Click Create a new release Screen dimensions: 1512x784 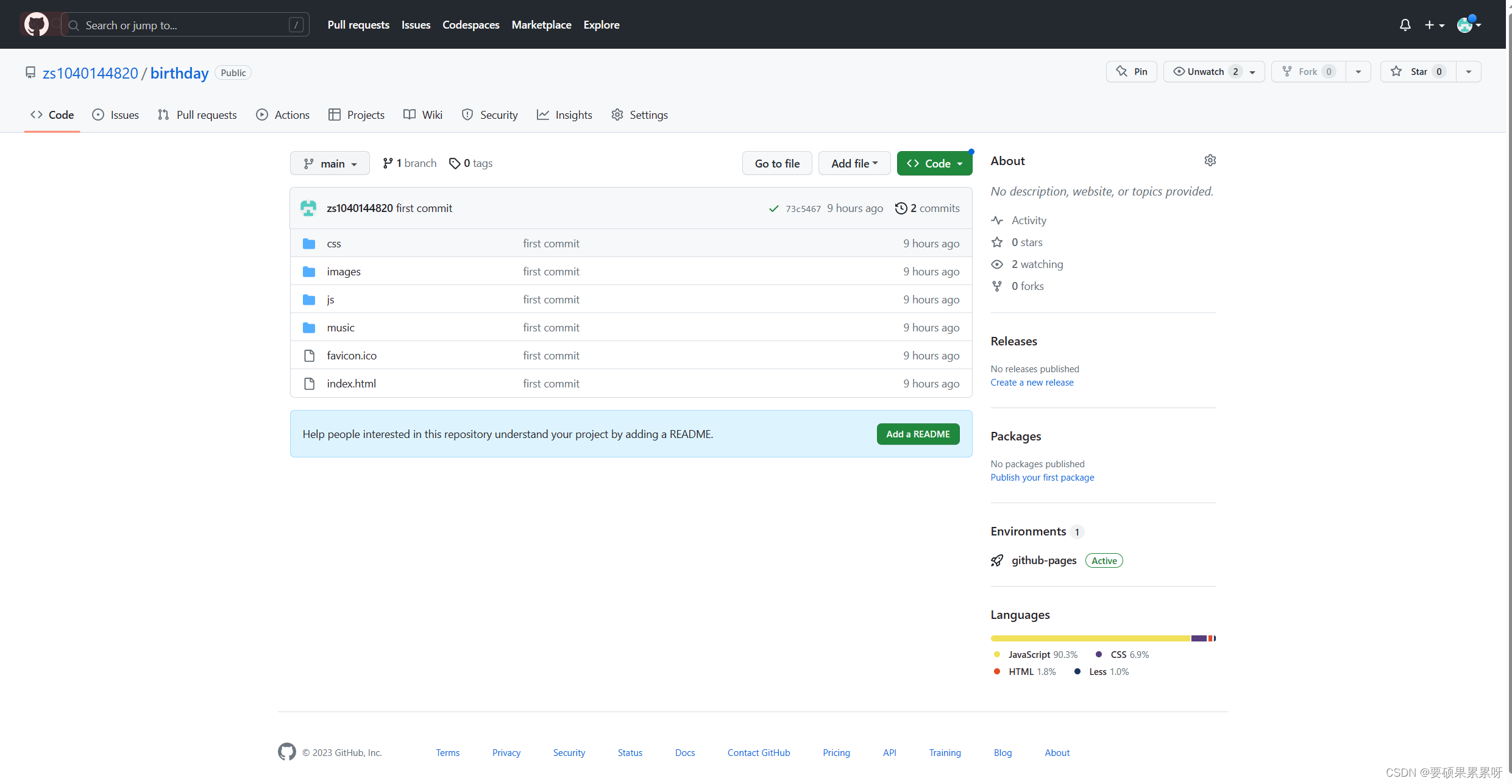pos(1032,383)
